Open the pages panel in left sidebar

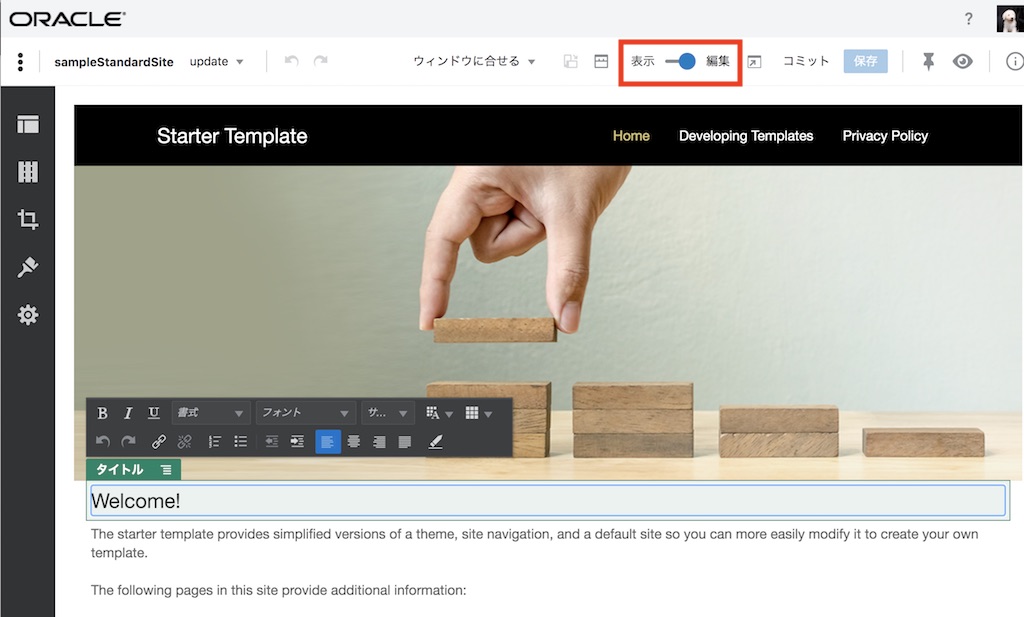coord(28,124)
